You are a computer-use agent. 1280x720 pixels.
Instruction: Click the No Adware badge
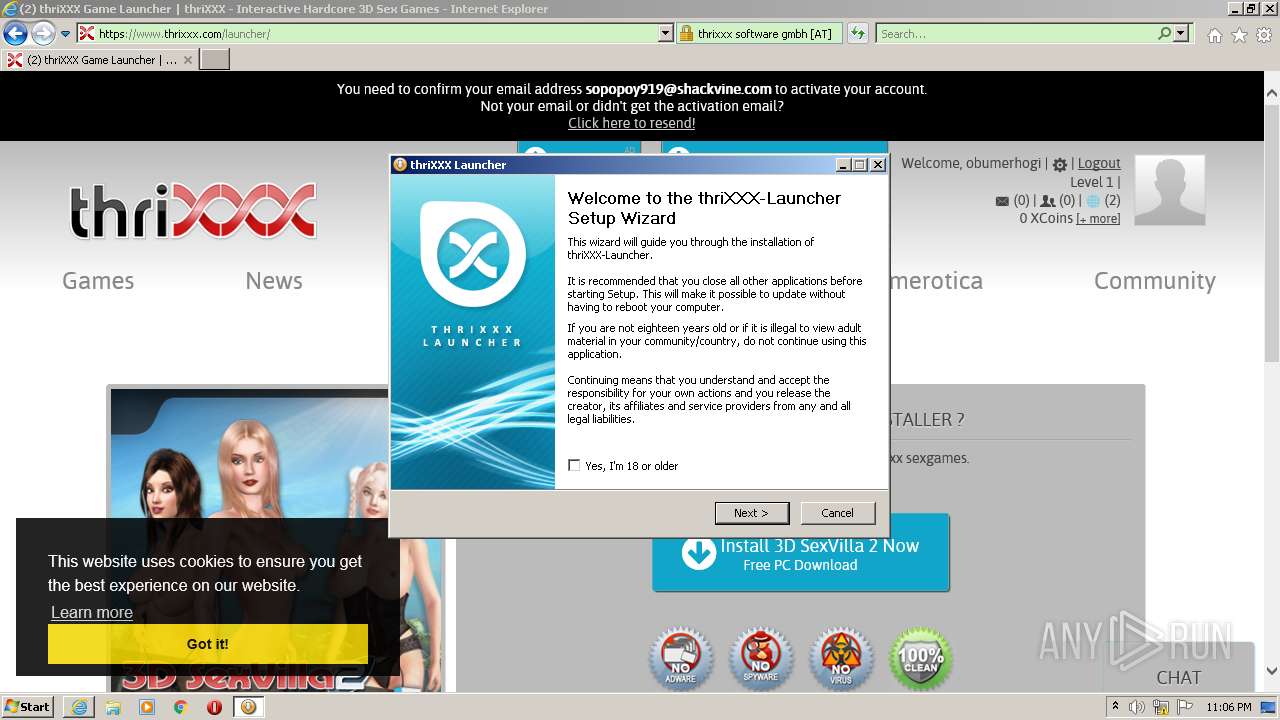pyautogui.click(x=681, y=659)
